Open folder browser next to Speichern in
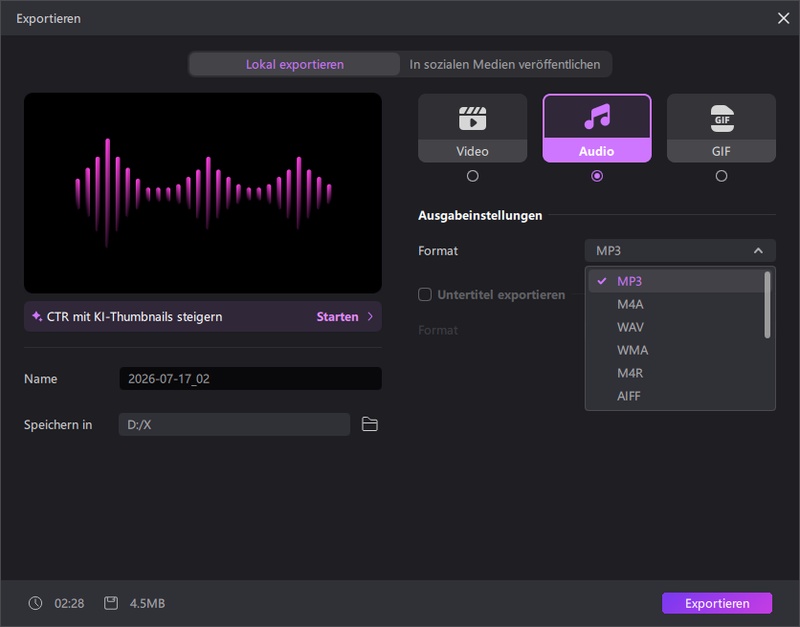The height and width of the screenshot is (627, 800). (x=369, y=424)
